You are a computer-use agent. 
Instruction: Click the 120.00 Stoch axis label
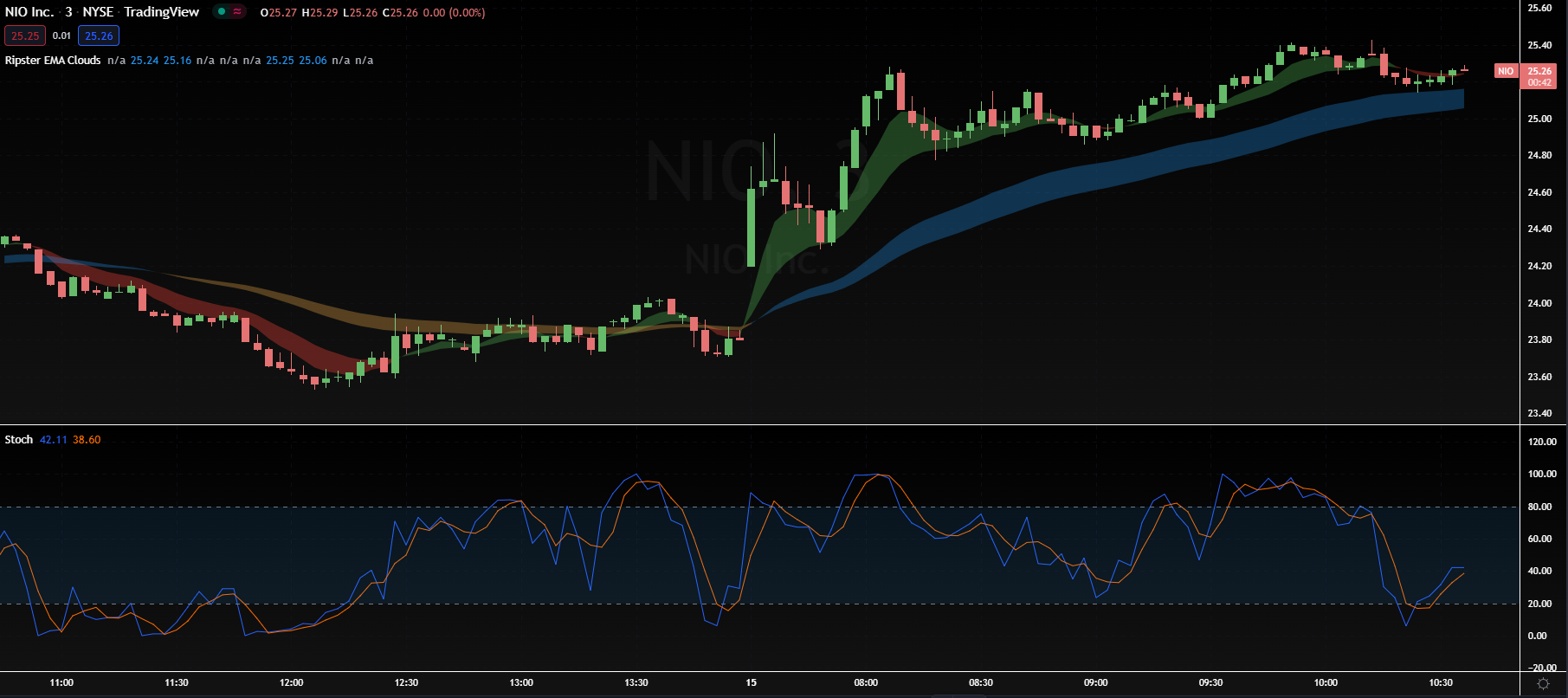1542,442
